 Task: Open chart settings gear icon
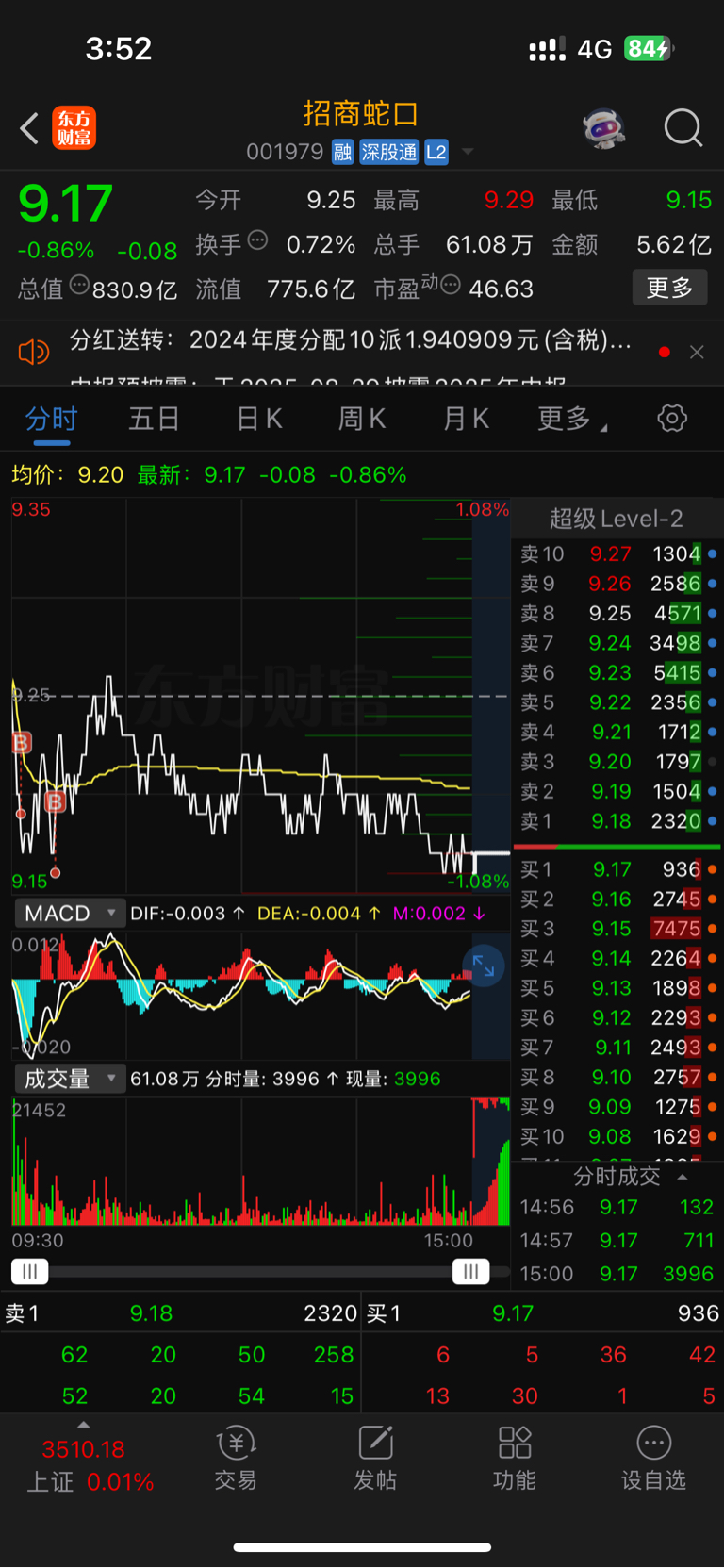[672, 418]
